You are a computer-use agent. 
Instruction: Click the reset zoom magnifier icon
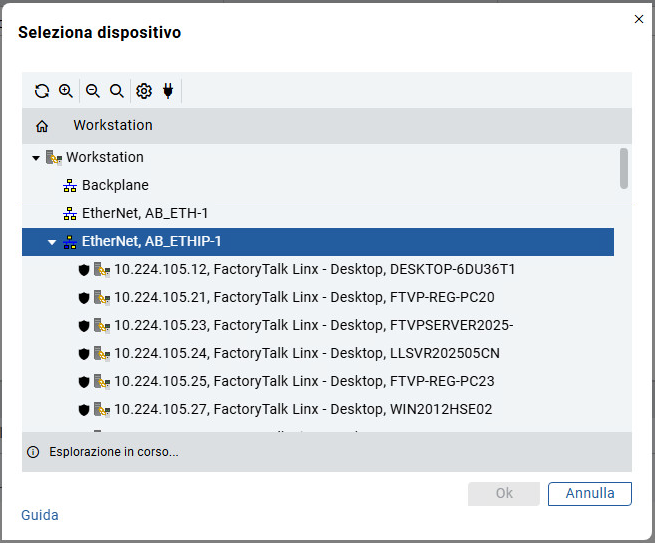[x=117, y=91]
